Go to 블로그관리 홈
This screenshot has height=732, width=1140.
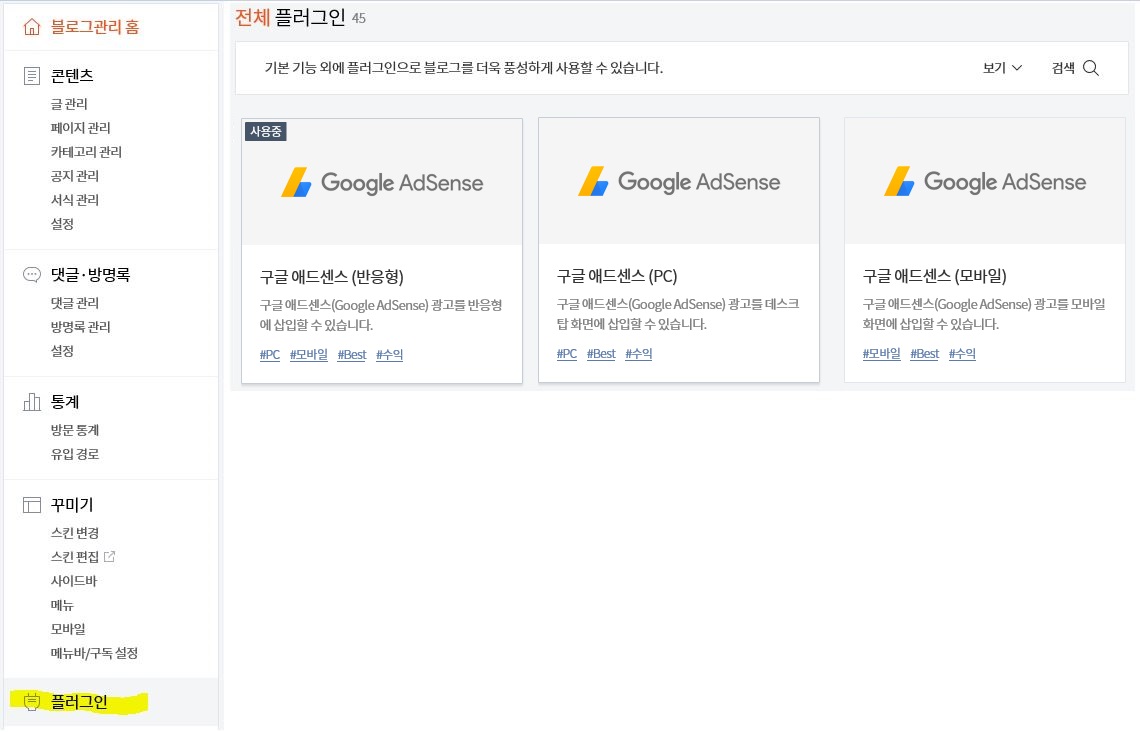[95, 27]
